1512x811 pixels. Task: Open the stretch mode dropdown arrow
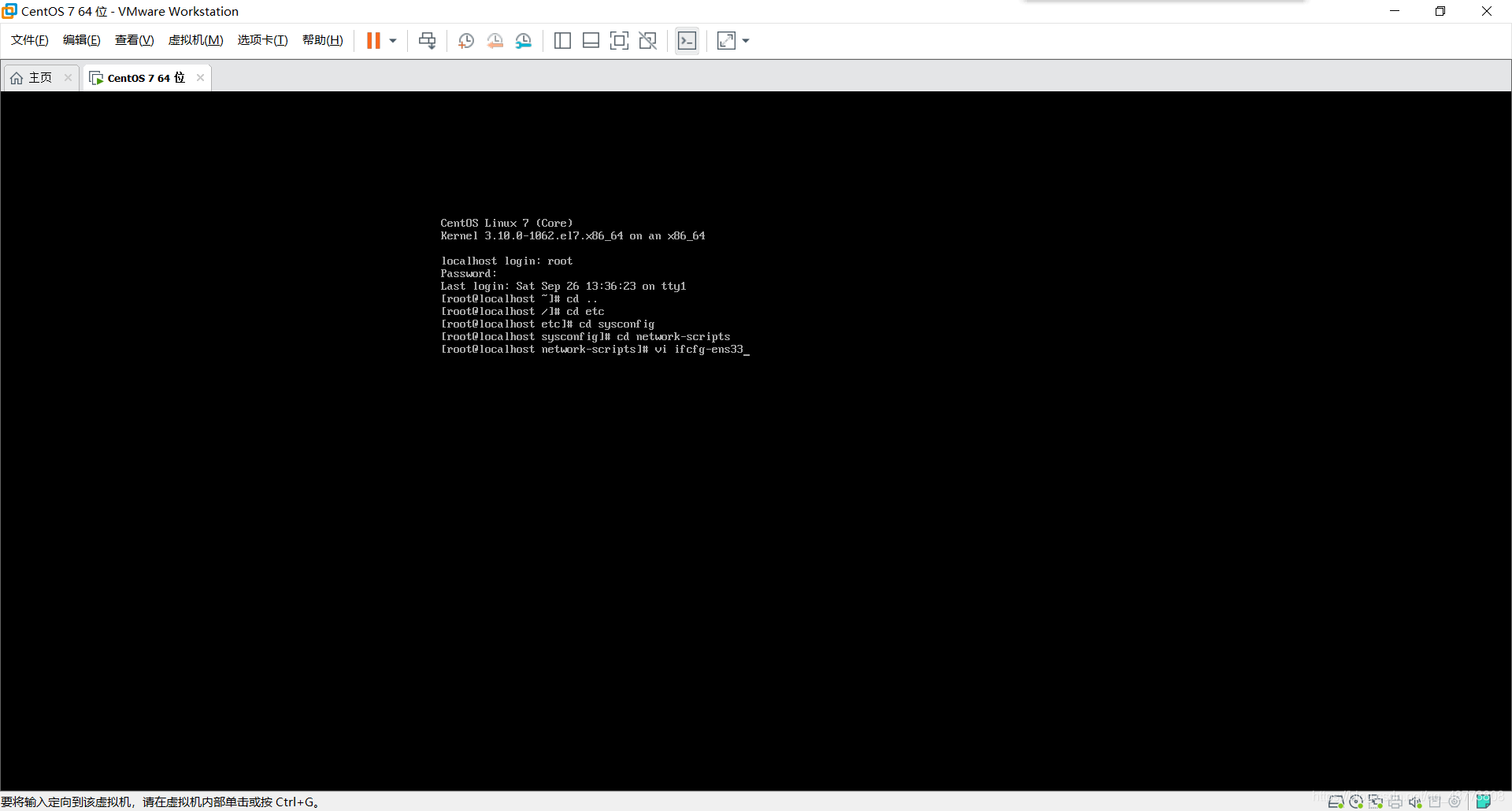(x=746, y=41)
